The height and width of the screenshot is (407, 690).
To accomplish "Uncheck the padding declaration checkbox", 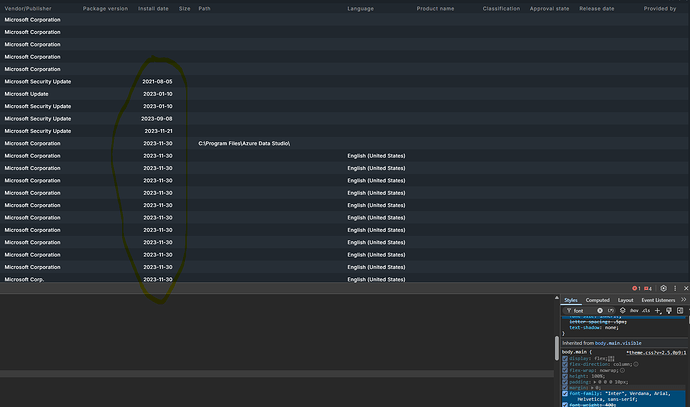I will [565, 382].
